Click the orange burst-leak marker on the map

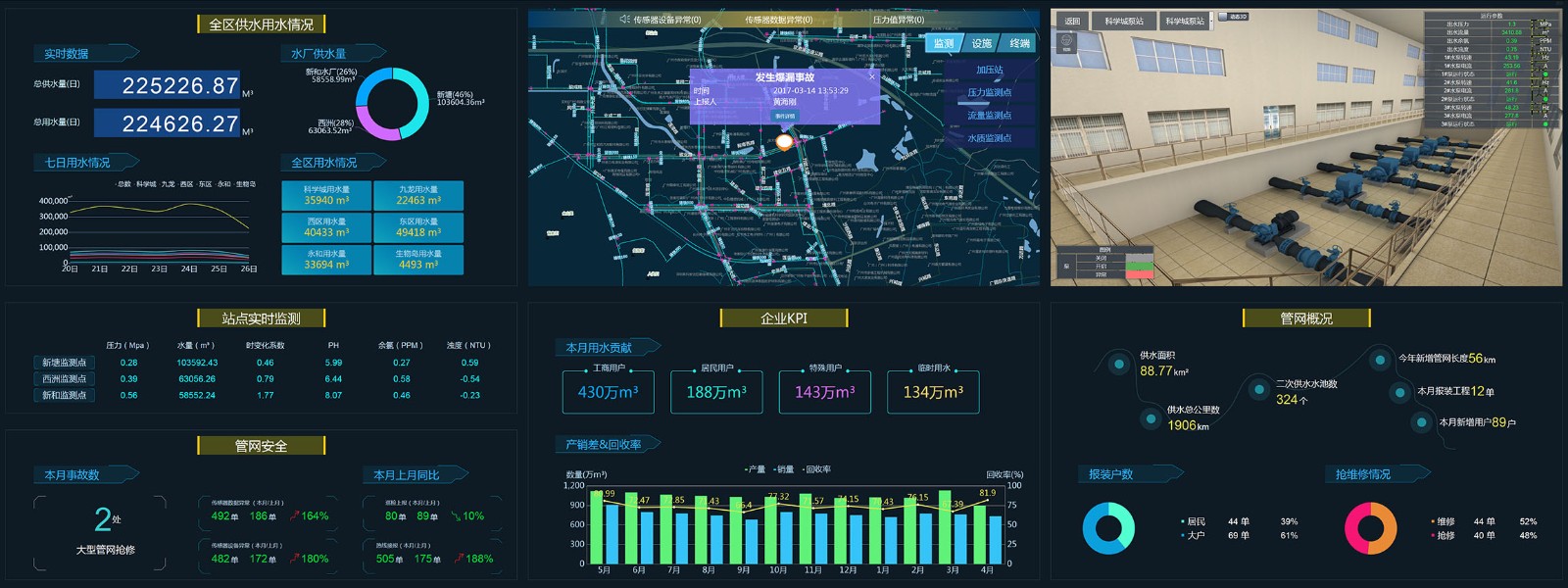click(784, 142)
